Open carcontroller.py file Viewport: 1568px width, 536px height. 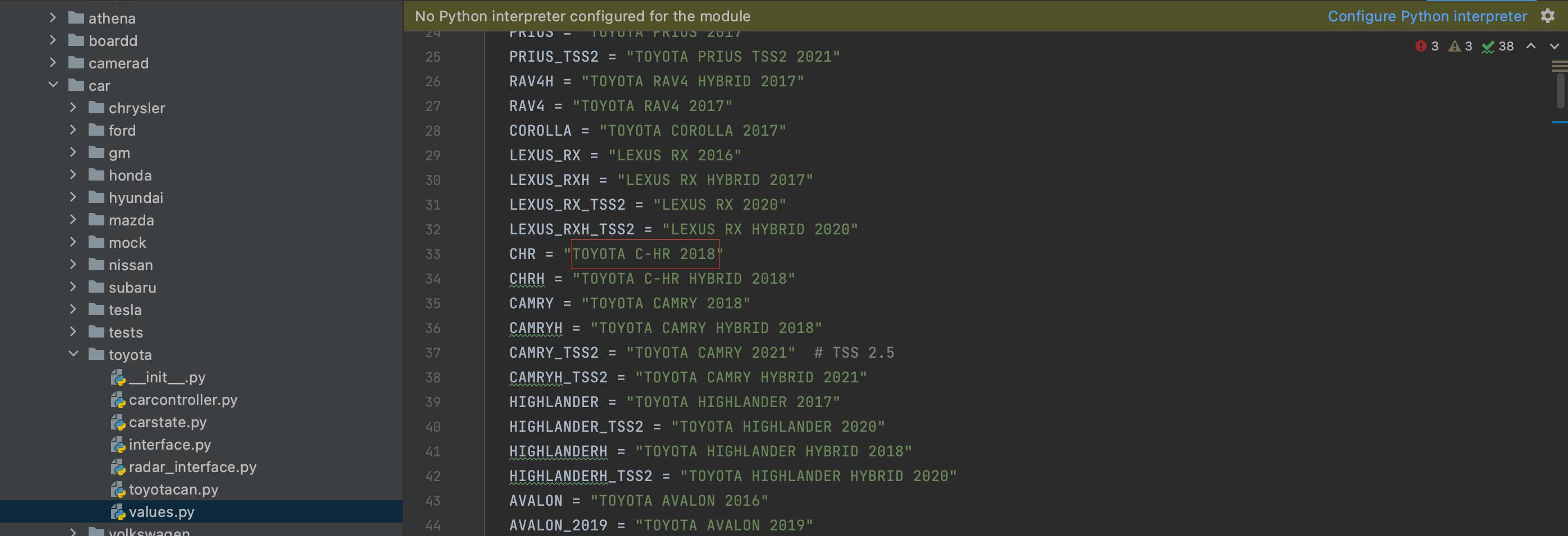click(x=183, y=400)
